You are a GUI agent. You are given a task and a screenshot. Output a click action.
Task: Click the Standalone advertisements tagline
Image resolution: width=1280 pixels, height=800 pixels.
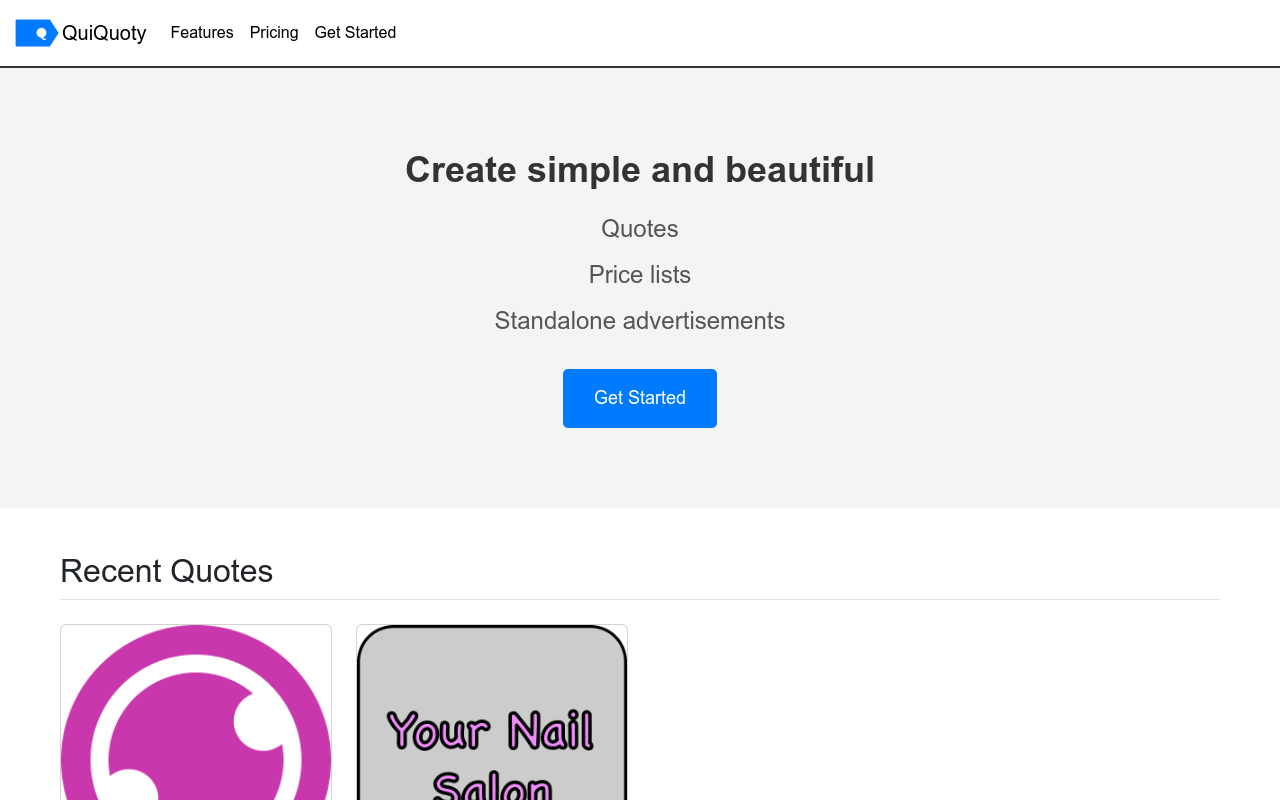click(x=640, y=321)
